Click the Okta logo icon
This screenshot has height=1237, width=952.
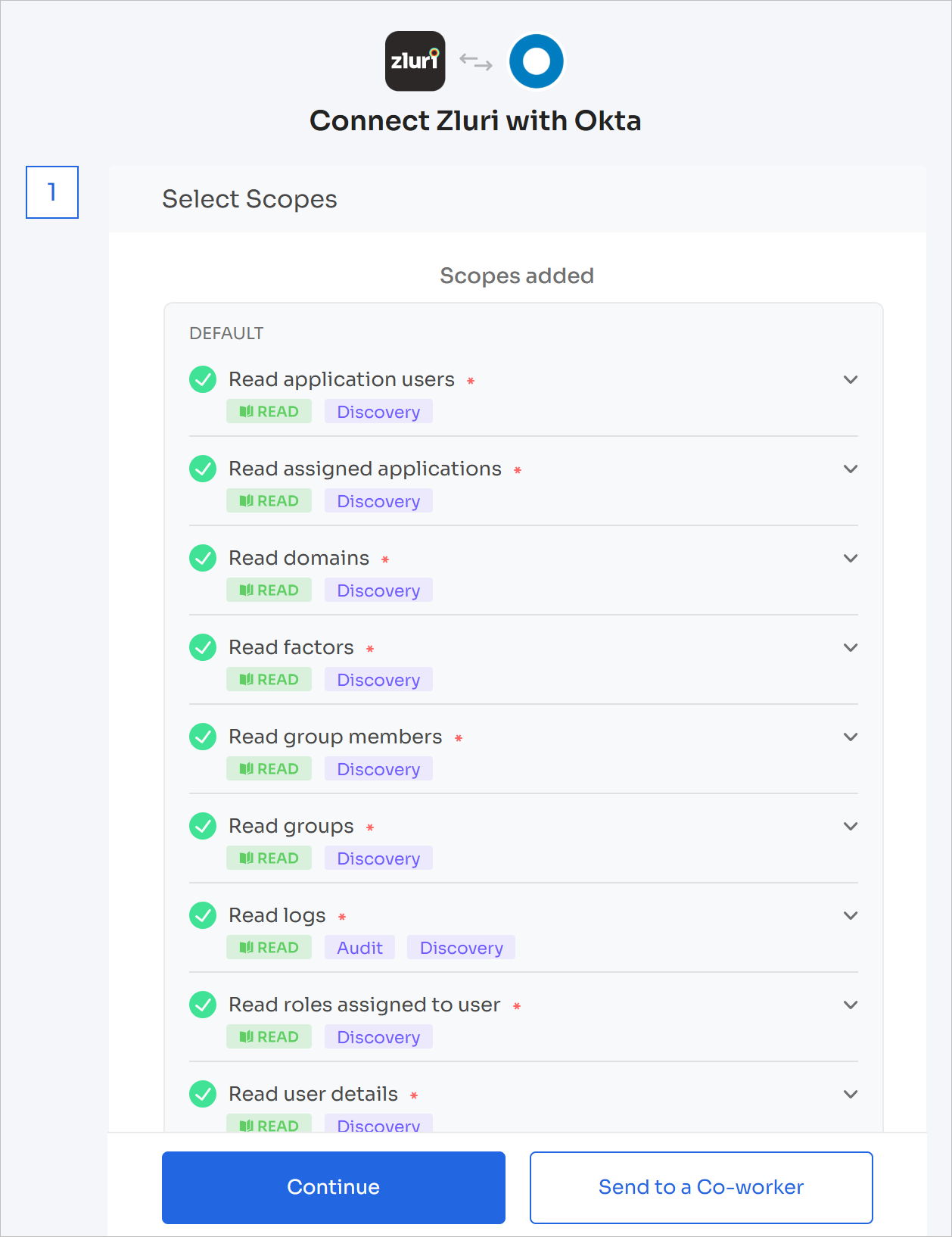pos(537,61)
